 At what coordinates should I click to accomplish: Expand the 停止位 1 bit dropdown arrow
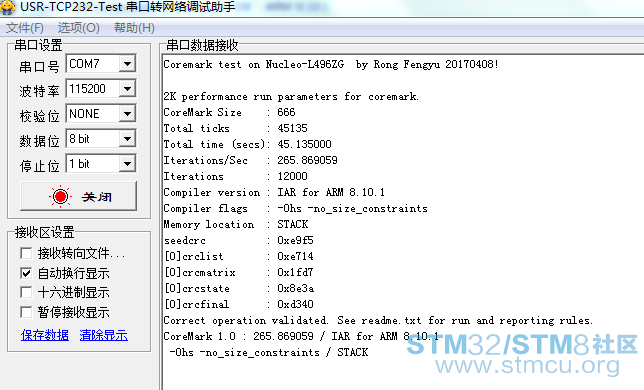(x=127, y=164)
